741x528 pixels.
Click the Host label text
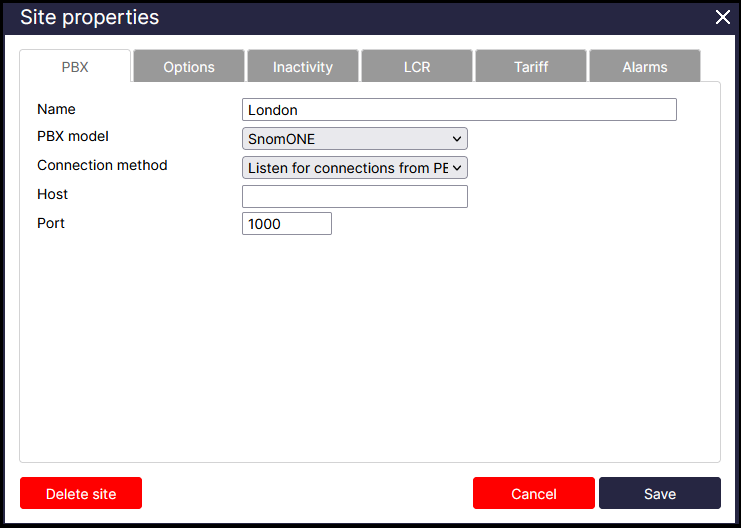52,194
